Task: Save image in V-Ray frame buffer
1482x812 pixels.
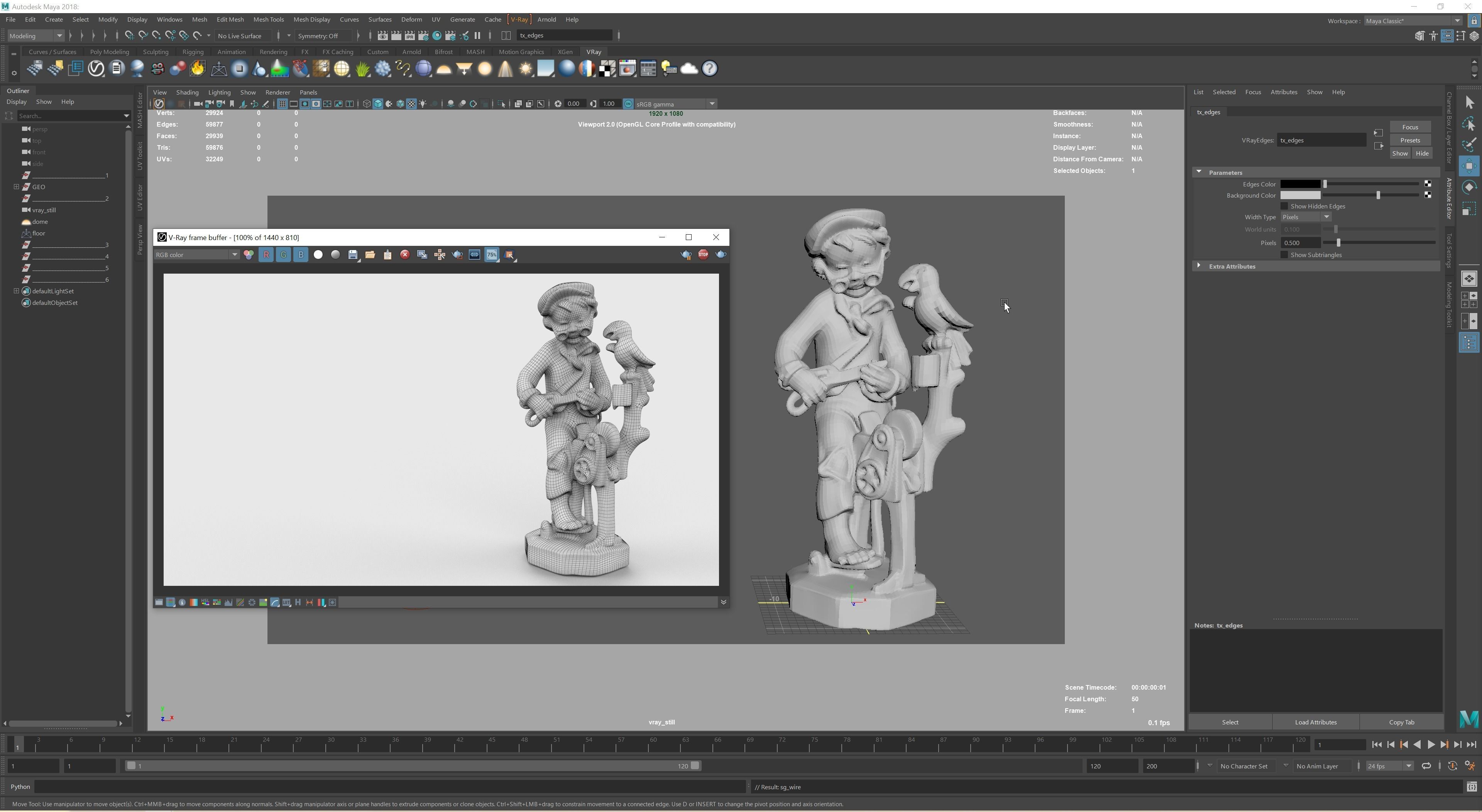Action: click(353, 255)
